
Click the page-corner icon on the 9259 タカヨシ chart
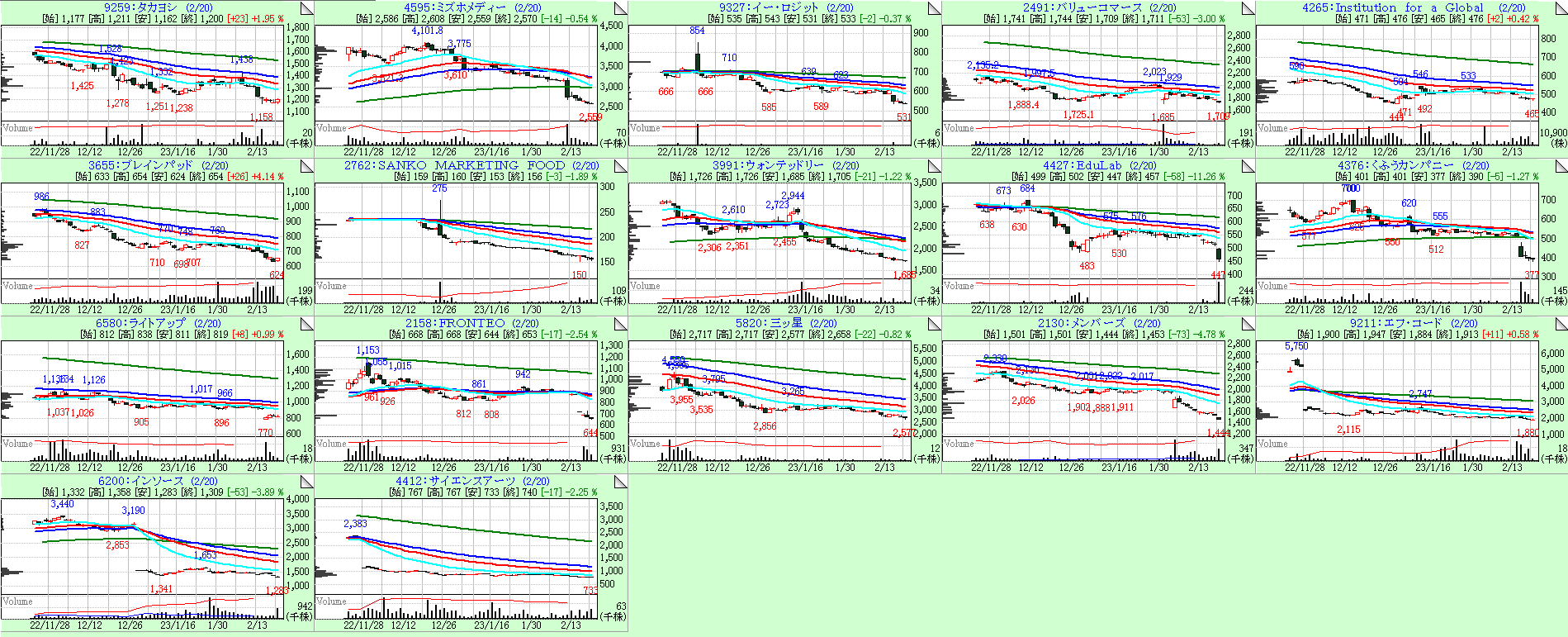(306, 8)
